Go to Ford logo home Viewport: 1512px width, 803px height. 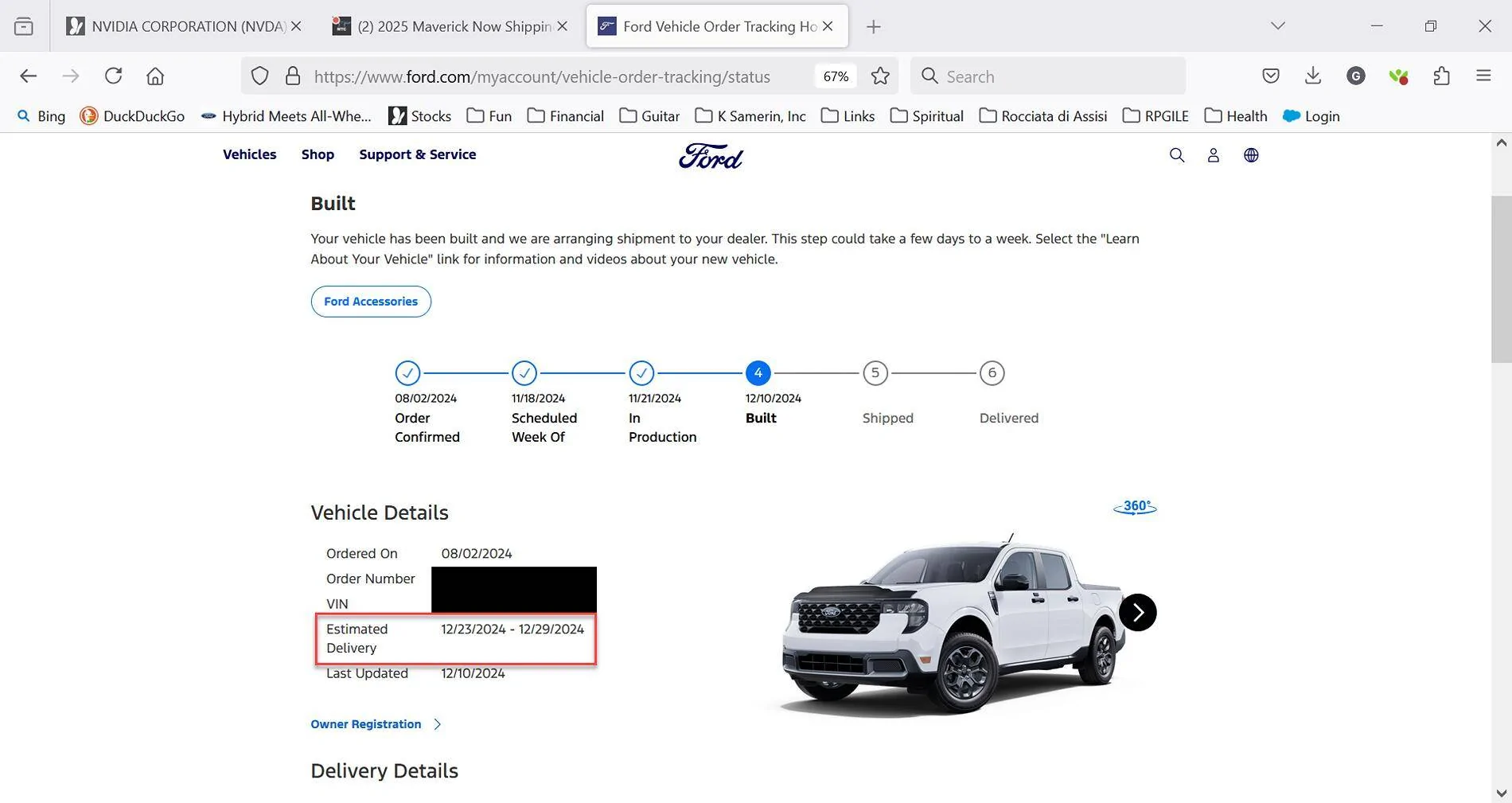(711, 156)
